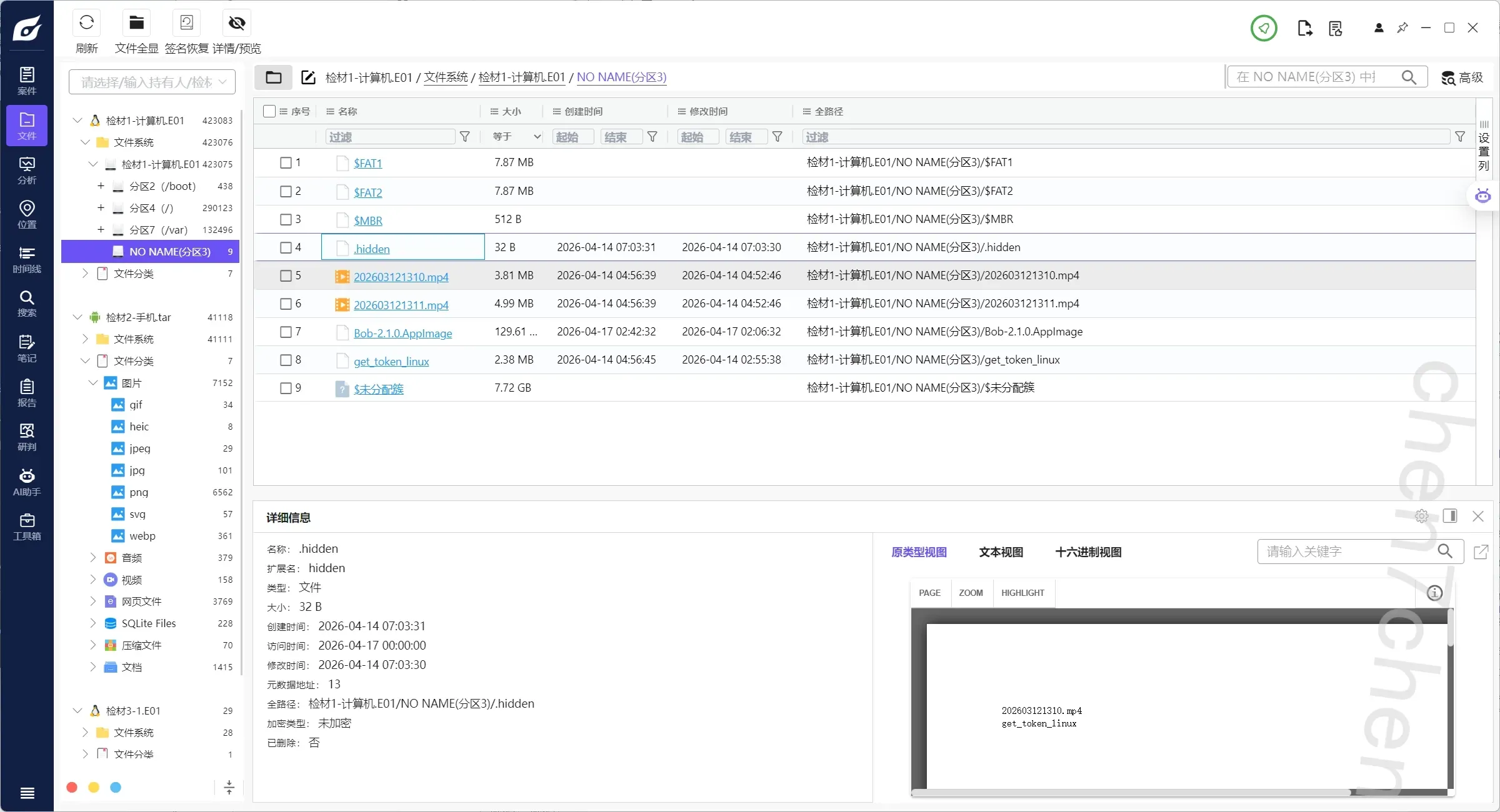Viewport: 1500px width, 812px height.
Task: Open the 工具箱 sidebar section
Action: pyautogui.click(x=27, y=527)
